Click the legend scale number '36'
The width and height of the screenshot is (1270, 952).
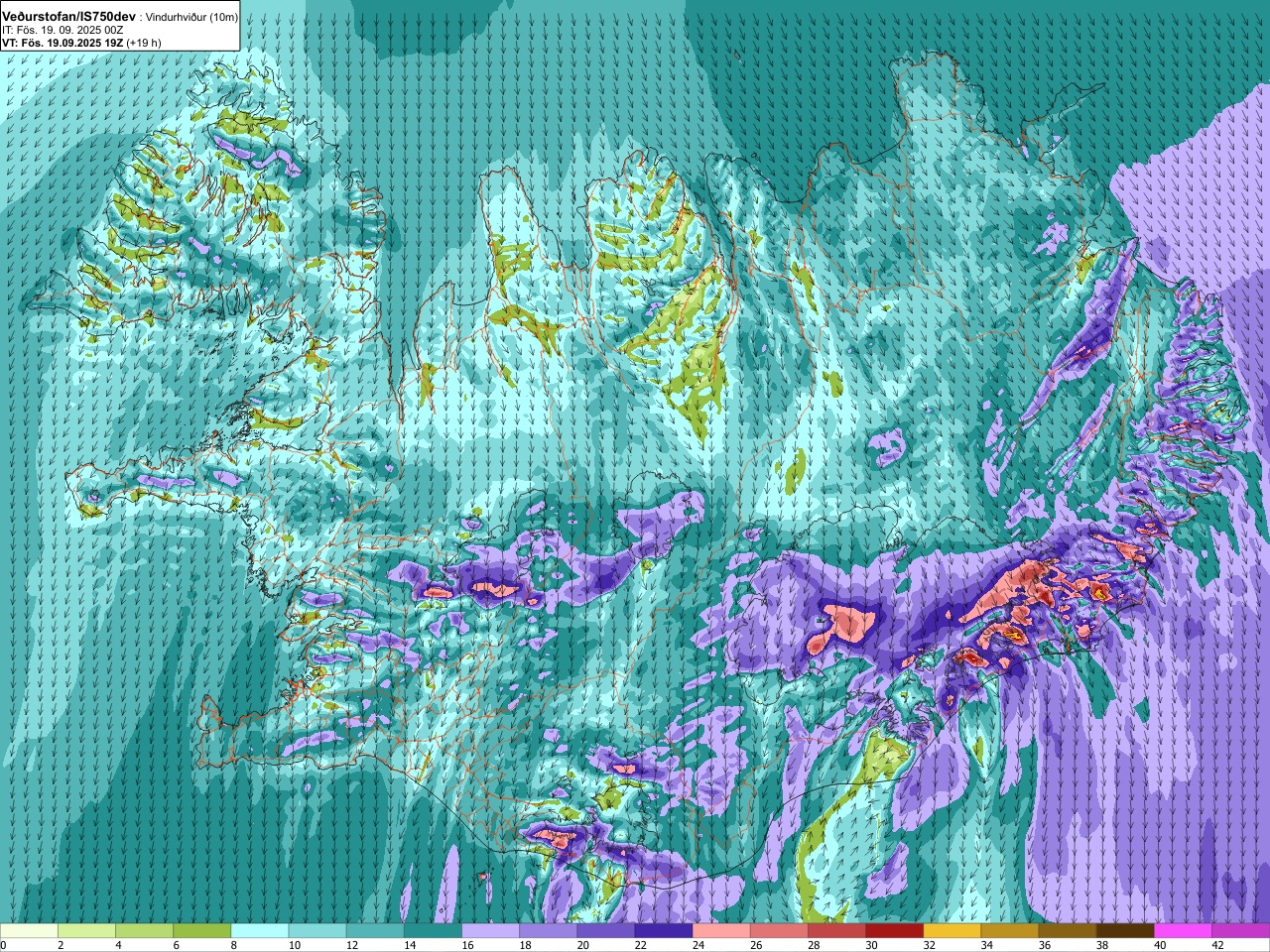(x=1045, y=945)
